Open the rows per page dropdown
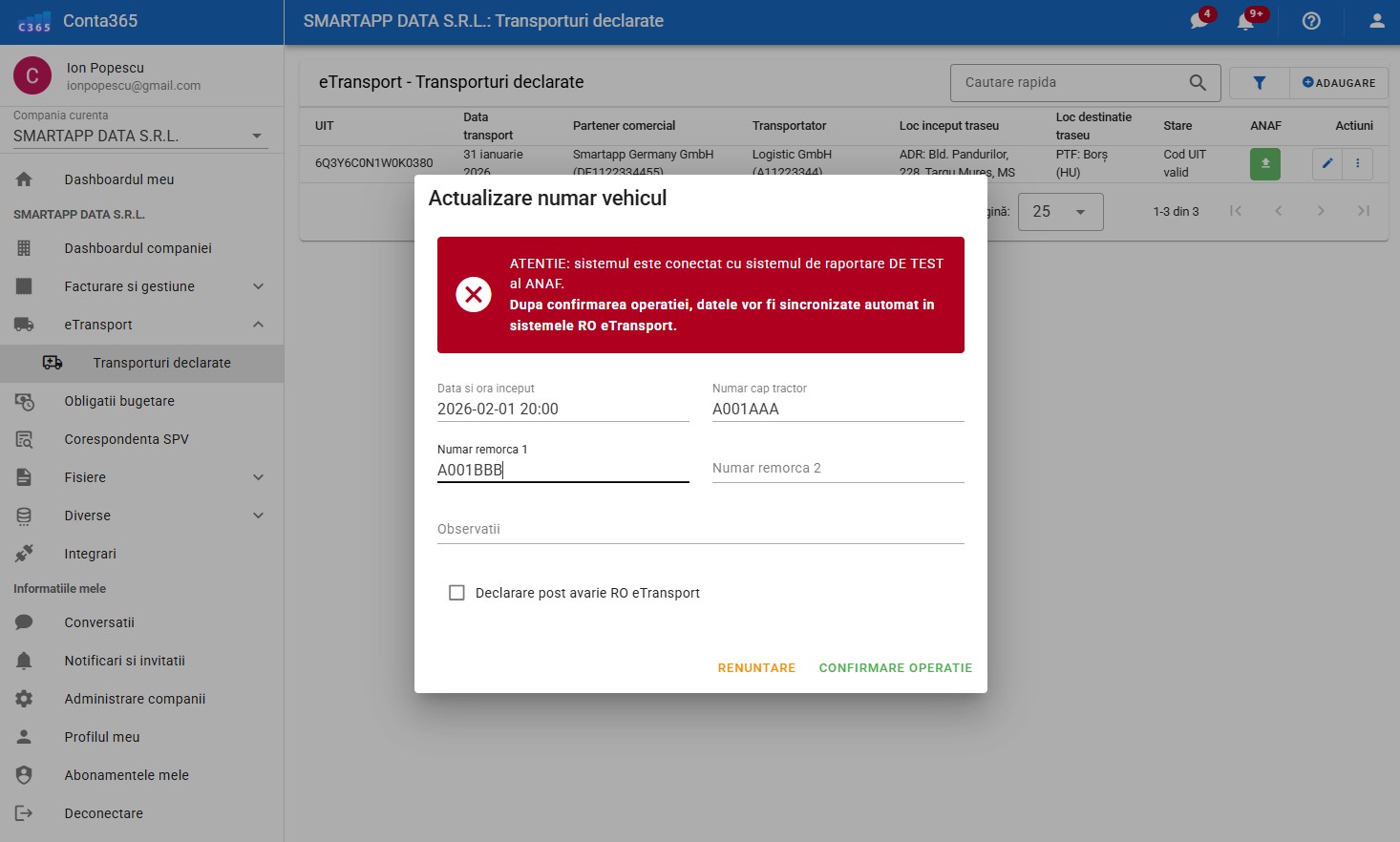Screen dimensions: 1400x842 click(1060, 212)
